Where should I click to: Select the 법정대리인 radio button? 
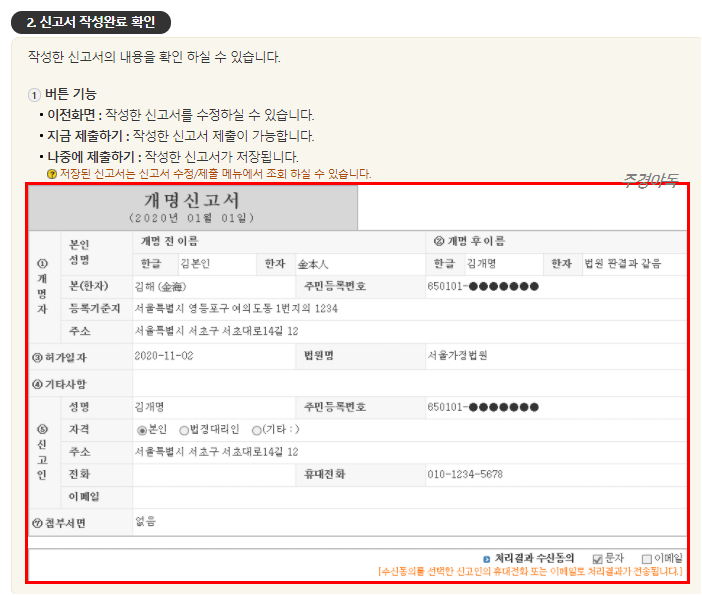click(x=184, y=431)
